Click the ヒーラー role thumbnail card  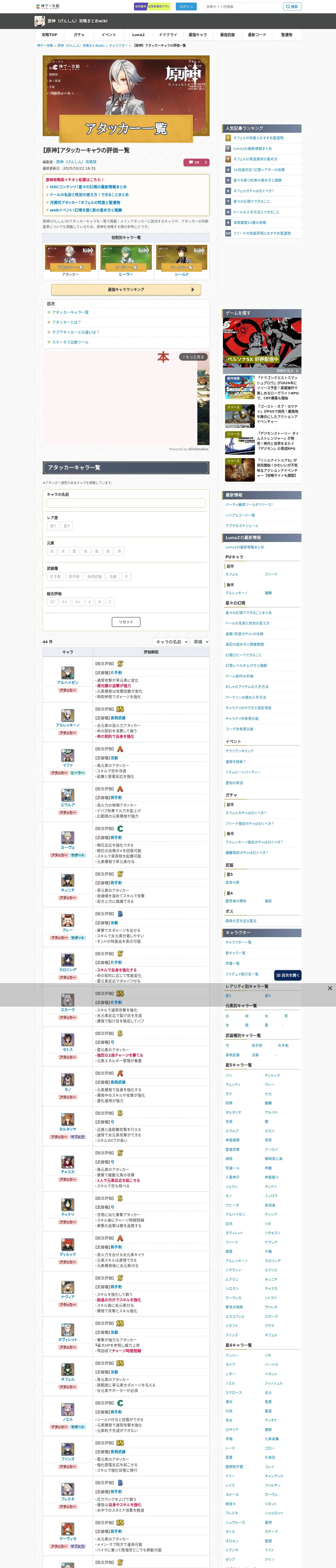point(126,261)
